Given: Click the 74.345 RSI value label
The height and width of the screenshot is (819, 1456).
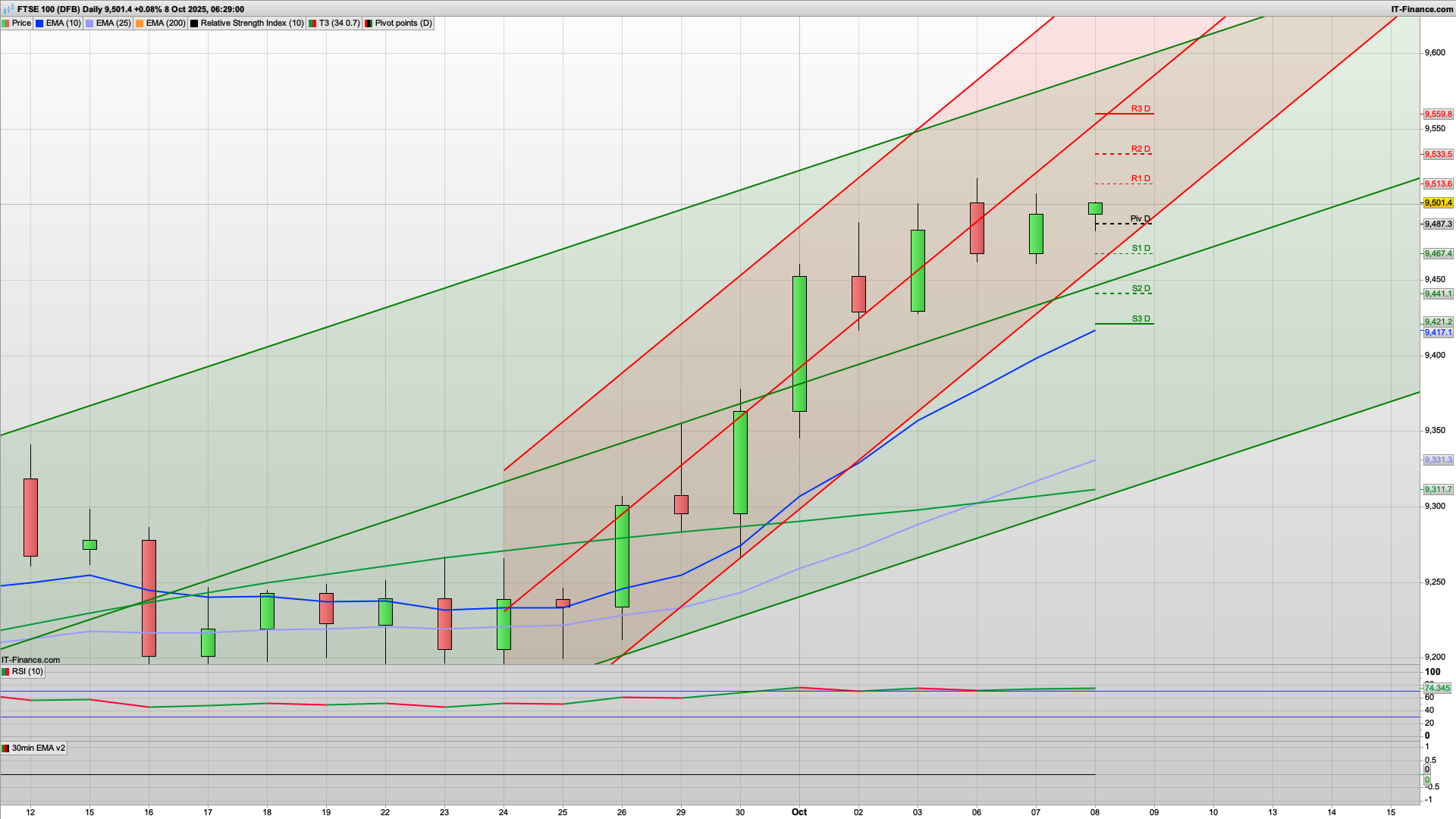Looking at the screenshot, I should [1437, 689].
